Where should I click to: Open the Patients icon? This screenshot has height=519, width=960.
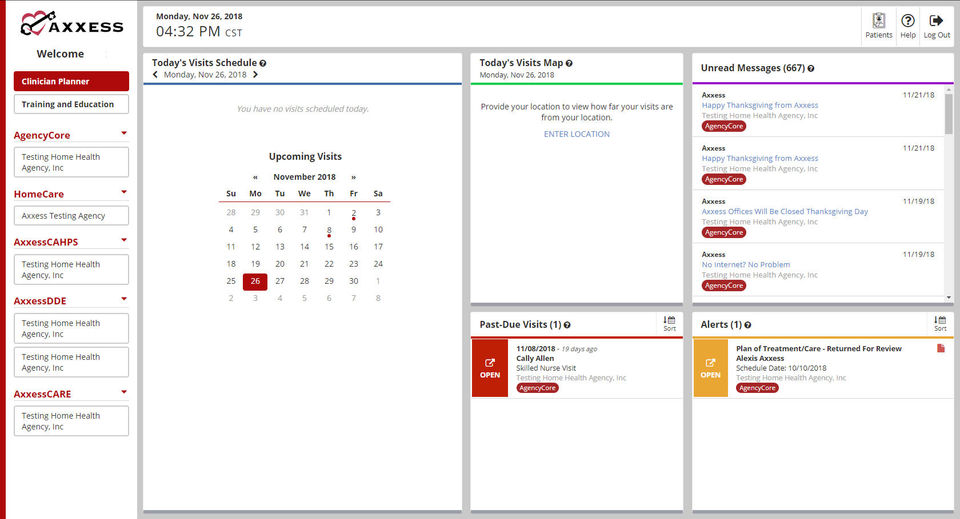click(879, 26)
